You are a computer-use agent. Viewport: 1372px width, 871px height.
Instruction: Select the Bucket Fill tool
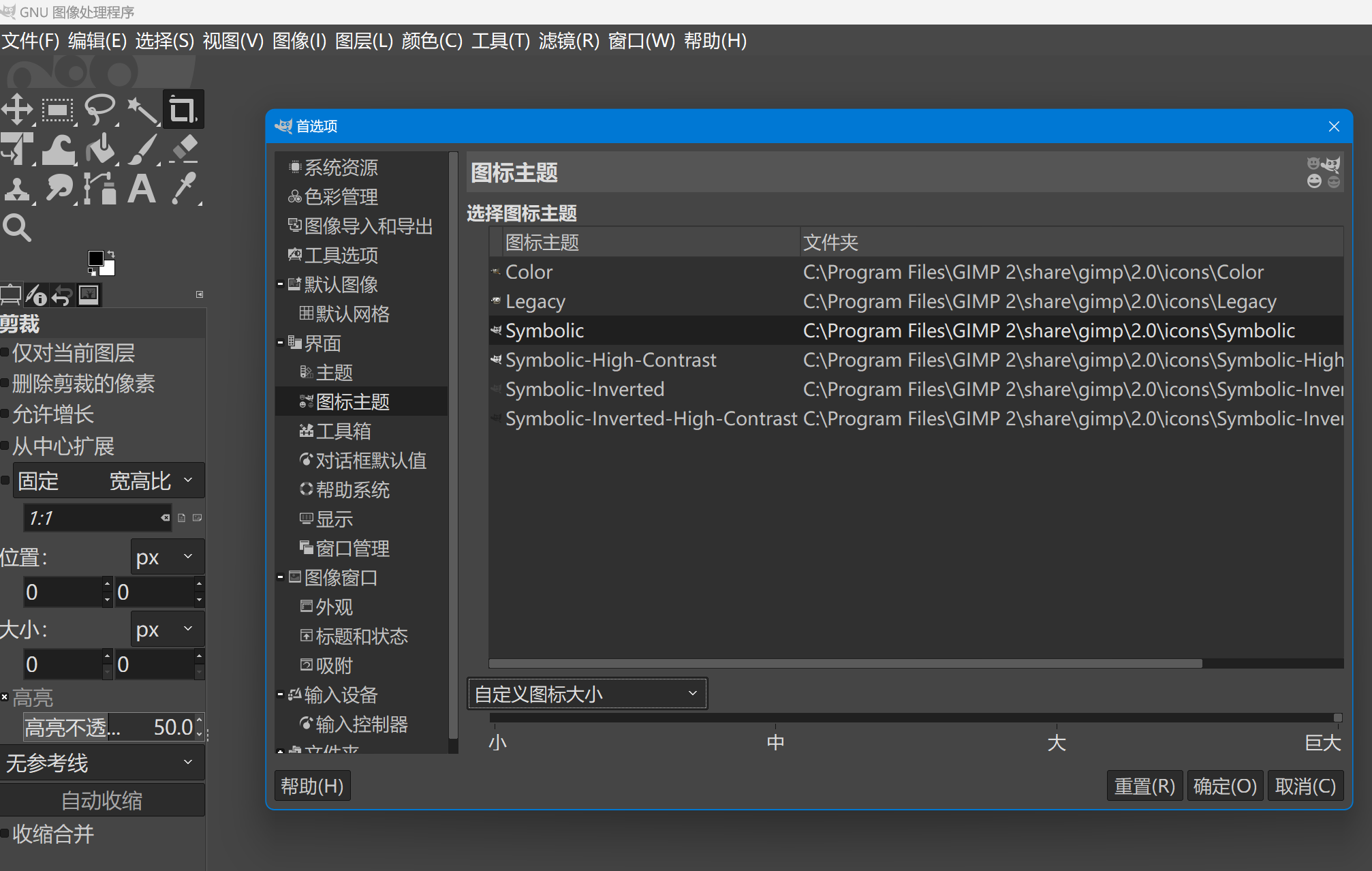coord(100,149)
